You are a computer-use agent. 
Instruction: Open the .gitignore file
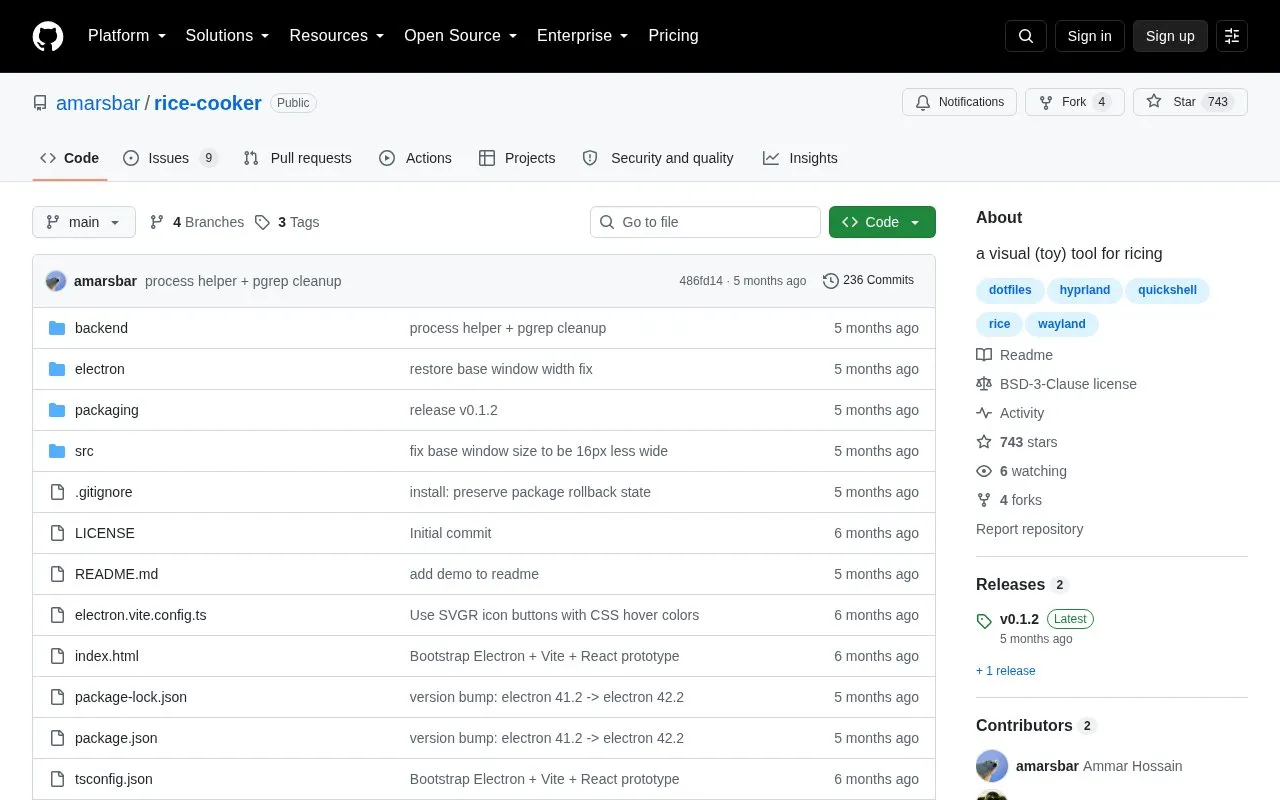(x=103, y=492)
